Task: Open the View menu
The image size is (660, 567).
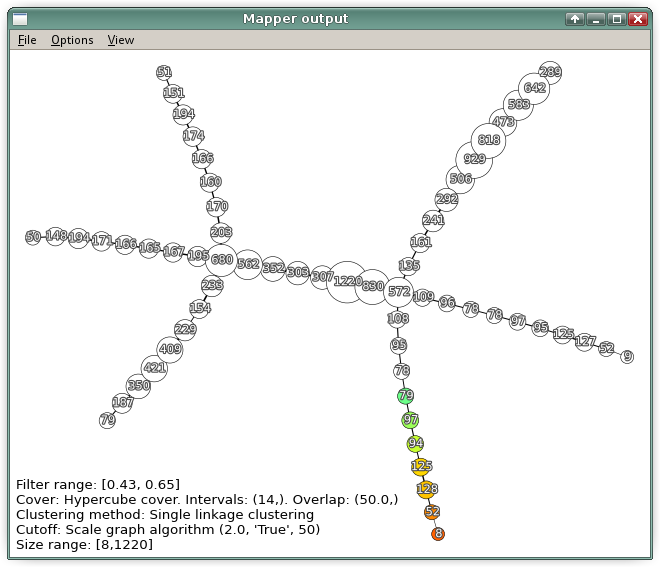Action: [121, 40]
